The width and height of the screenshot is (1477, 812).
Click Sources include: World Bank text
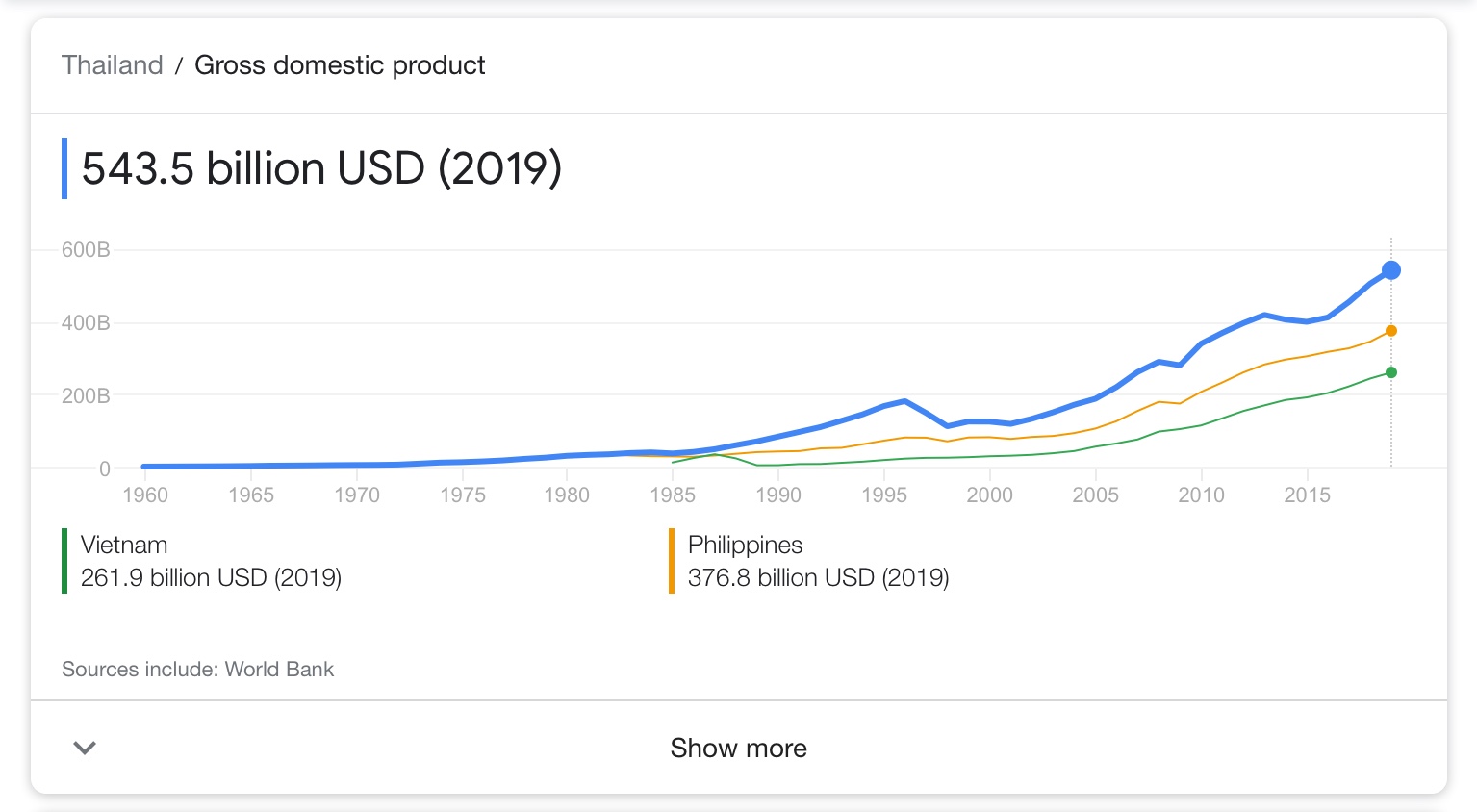pyautogui.click(x=197, y=669)
